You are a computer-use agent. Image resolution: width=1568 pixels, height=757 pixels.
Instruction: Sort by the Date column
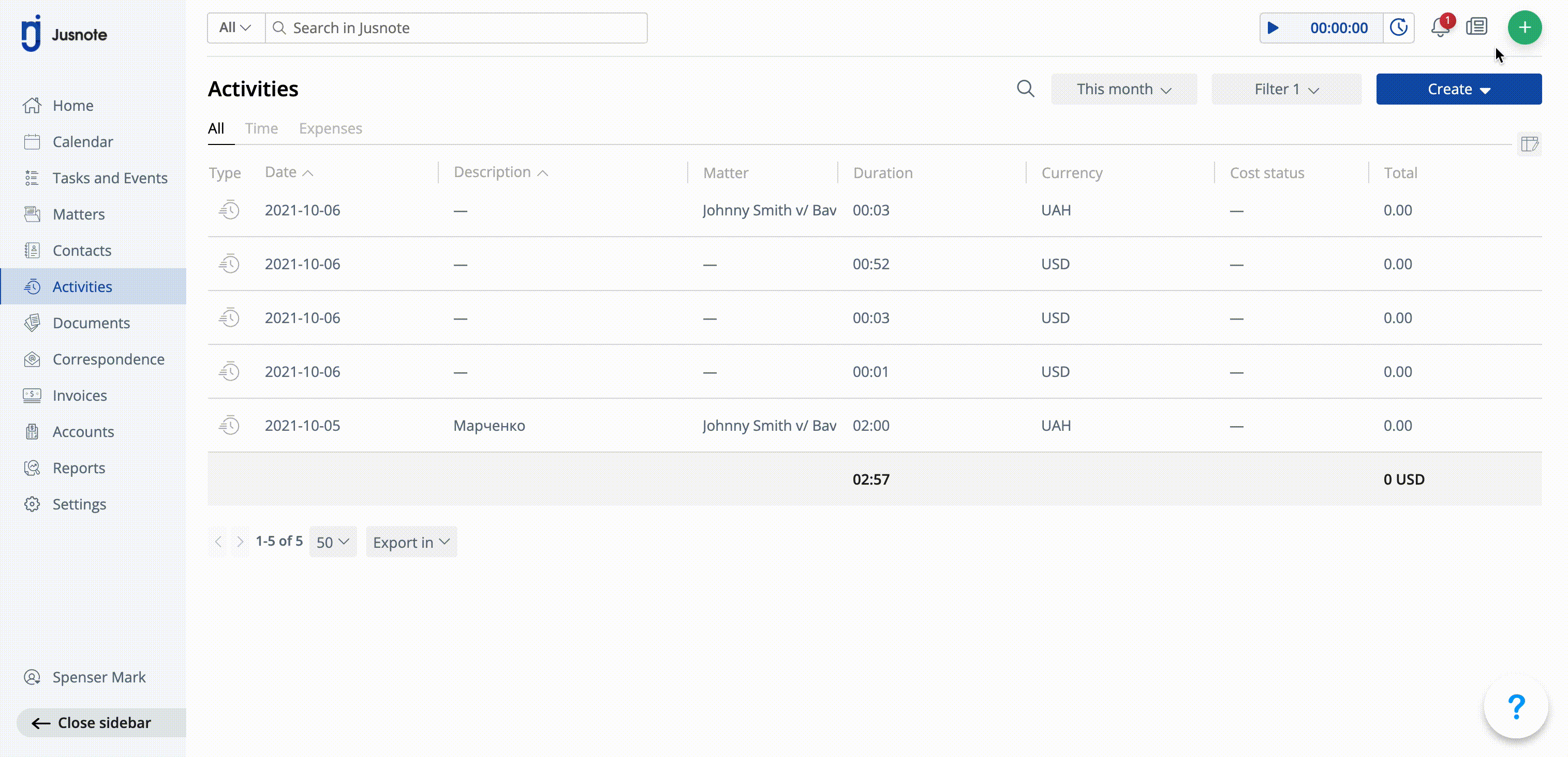click(289, 172)
